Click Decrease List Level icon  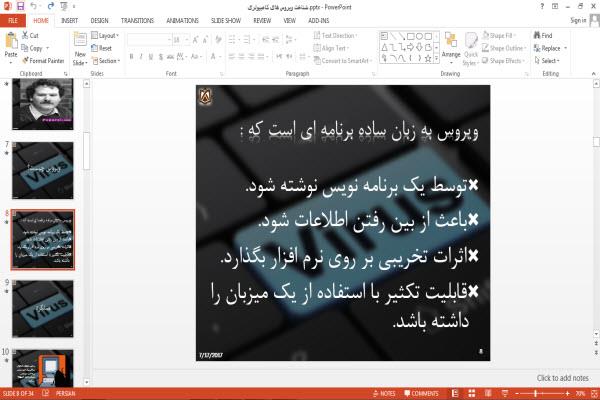[266, 39]
